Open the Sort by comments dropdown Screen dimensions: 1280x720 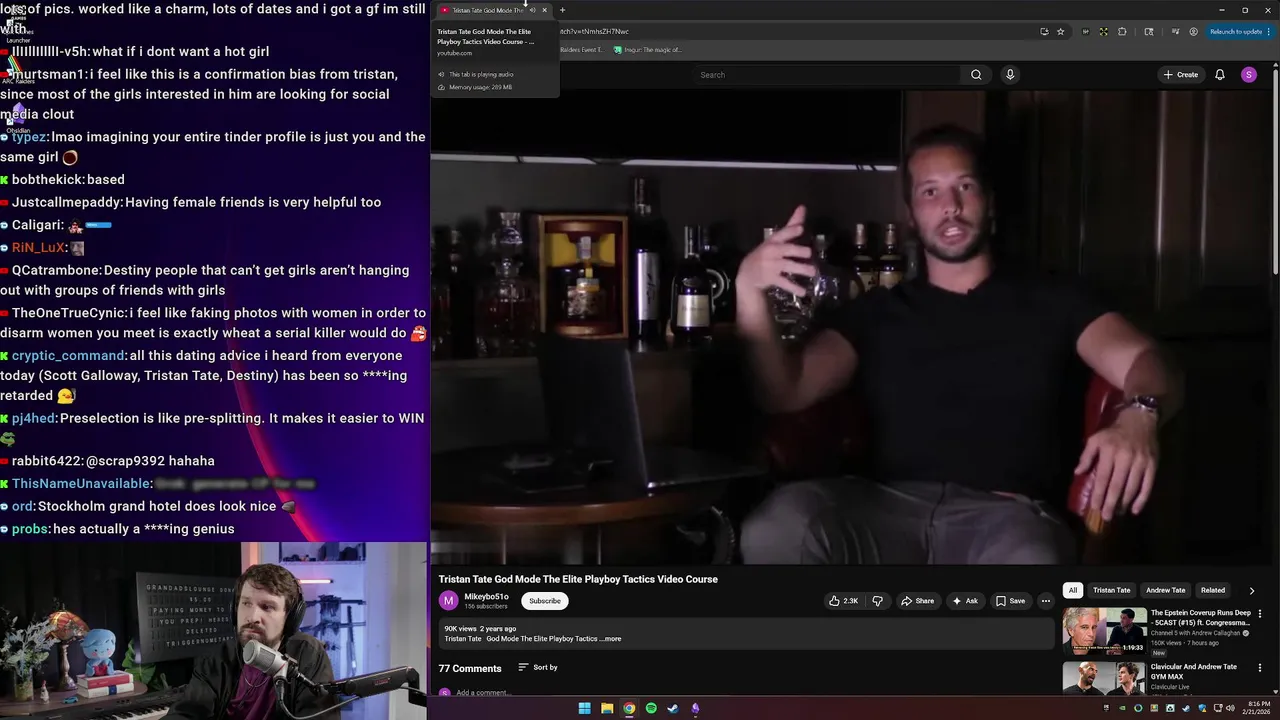point(538,667)
